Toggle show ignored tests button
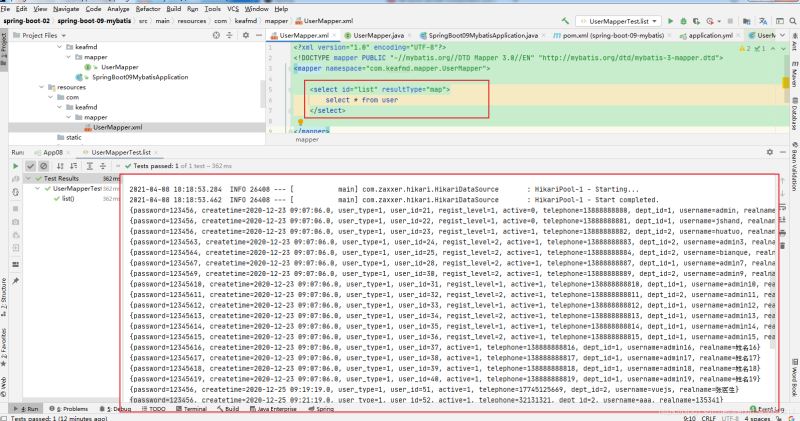This screenshot has width=800, height=421. click(x=45, y=165)
